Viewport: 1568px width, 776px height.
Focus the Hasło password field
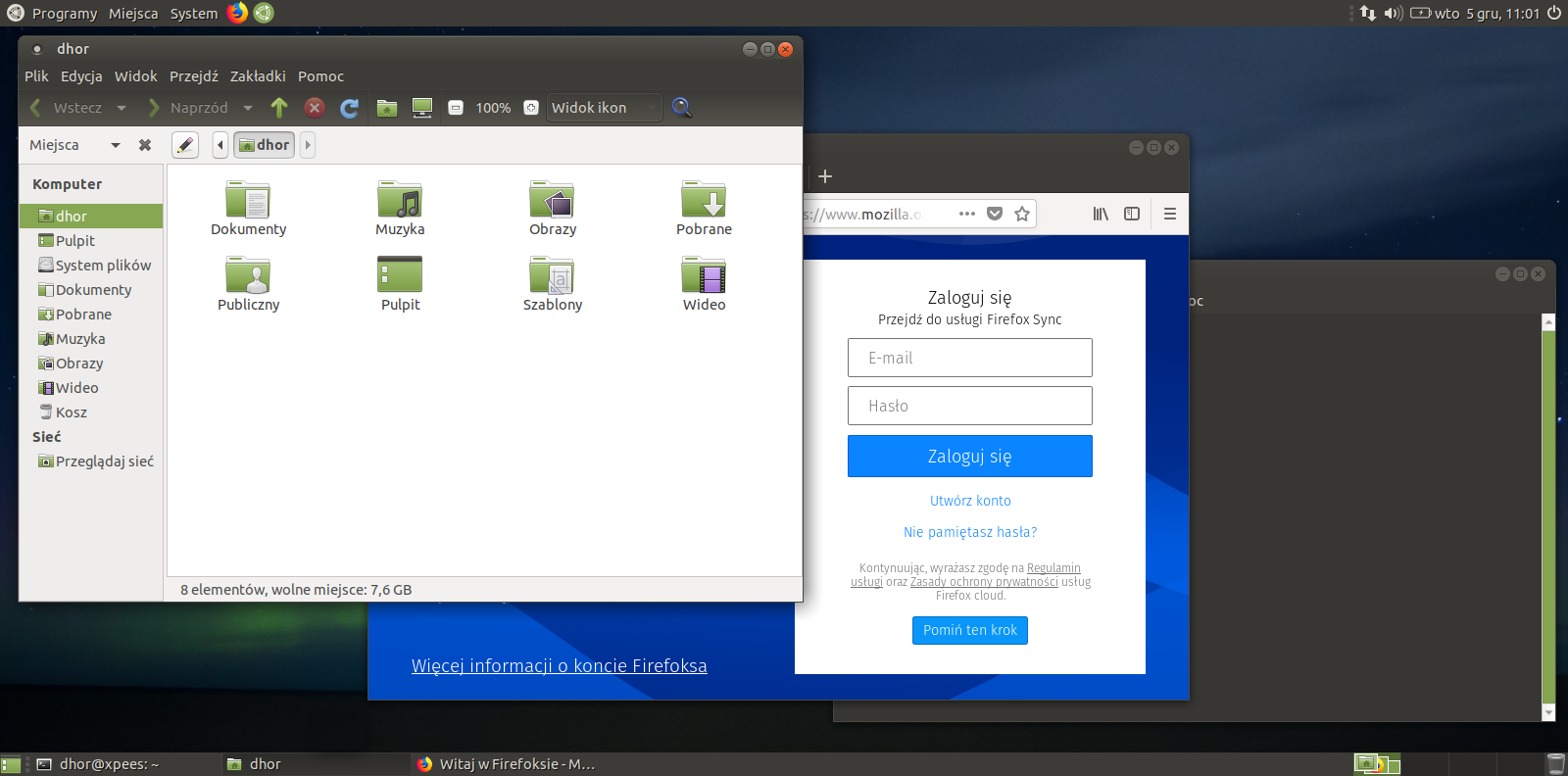[970, 406]
